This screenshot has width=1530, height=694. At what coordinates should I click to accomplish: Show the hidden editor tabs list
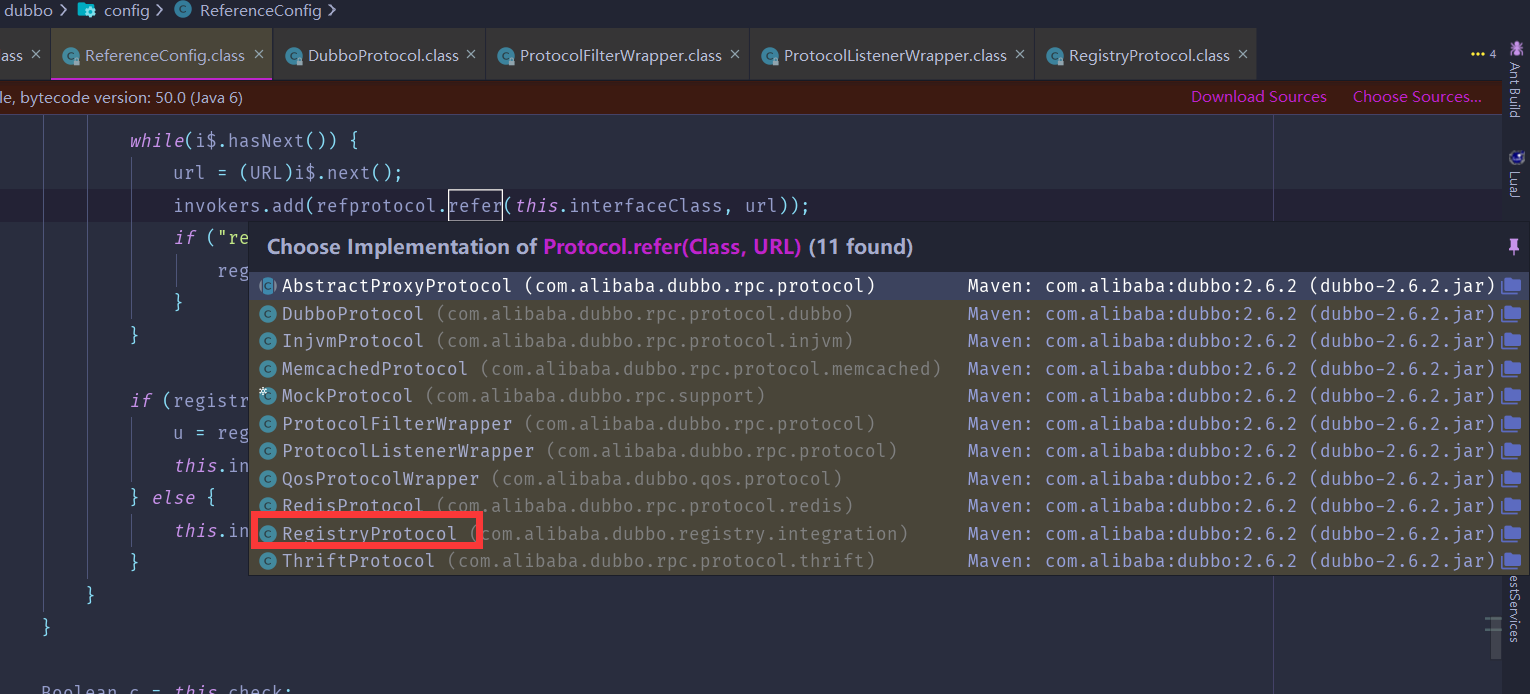point(1483,54)
